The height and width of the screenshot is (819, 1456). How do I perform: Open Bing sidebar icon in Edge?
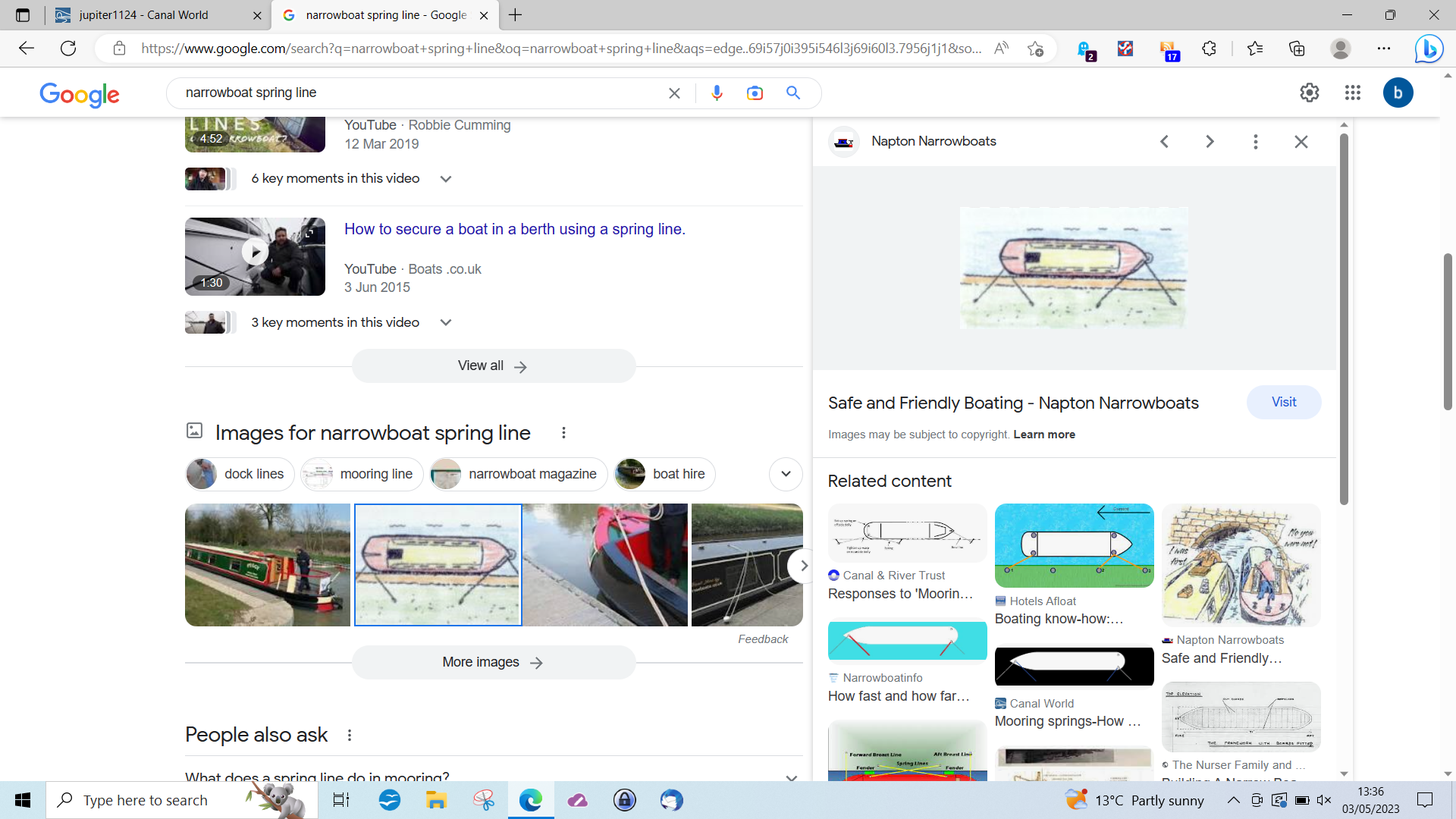[1429, 49]
